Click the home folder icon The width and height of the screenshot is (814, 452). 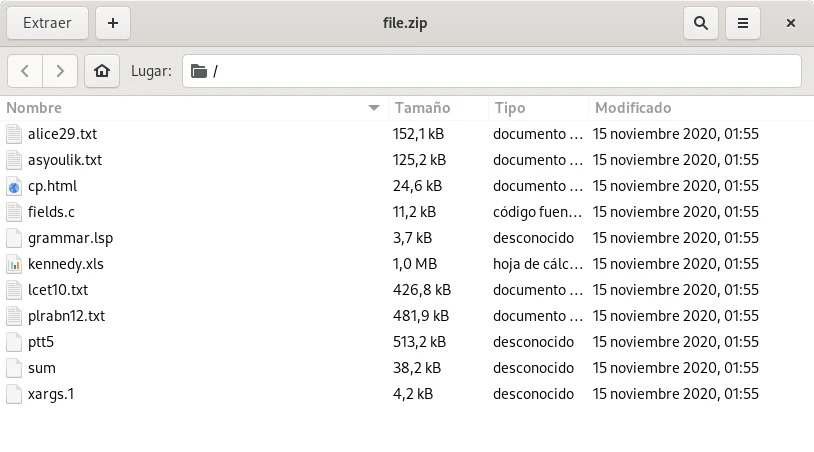tap(101, 71)
